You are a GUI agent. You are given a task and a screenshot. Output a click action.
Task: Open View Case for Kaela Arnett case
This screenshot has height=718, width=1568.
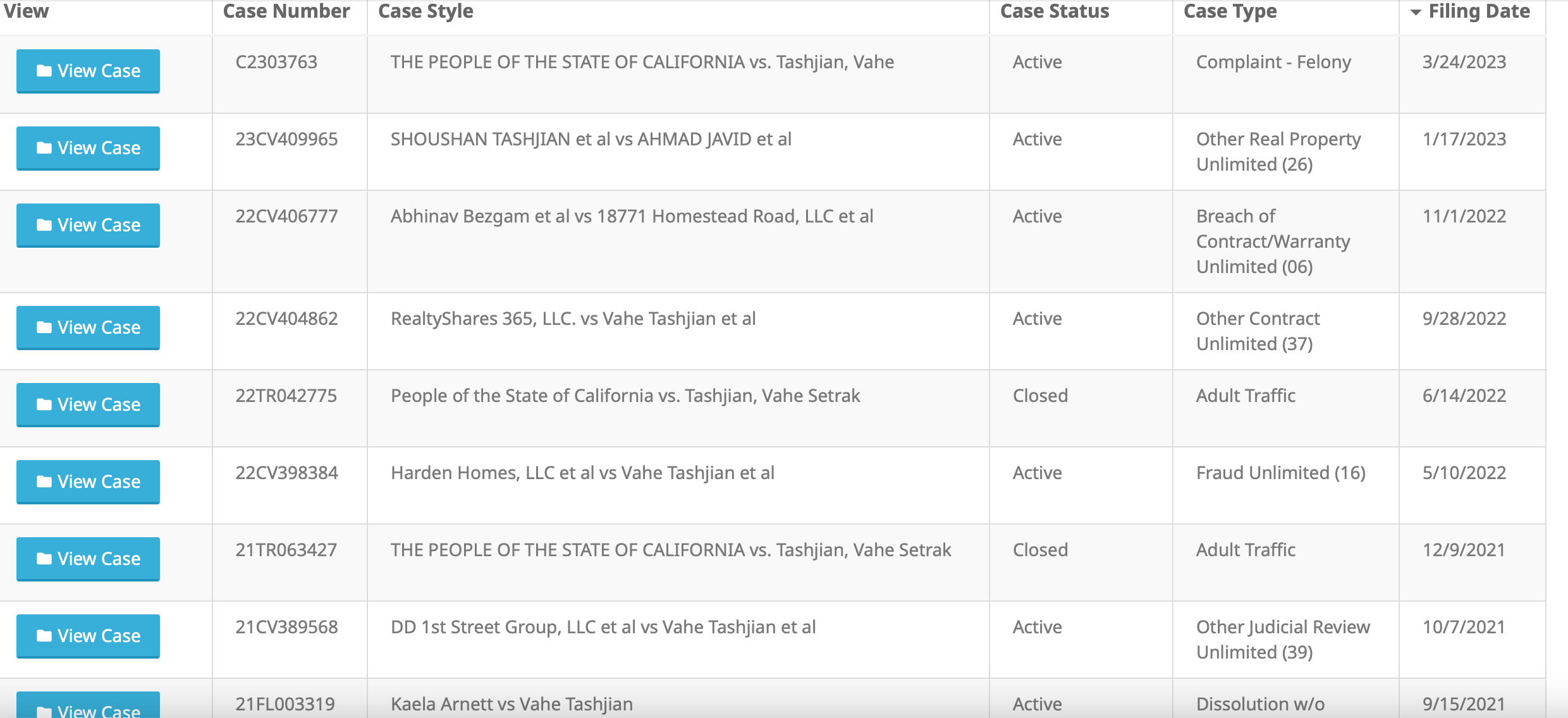pos(88,705)
